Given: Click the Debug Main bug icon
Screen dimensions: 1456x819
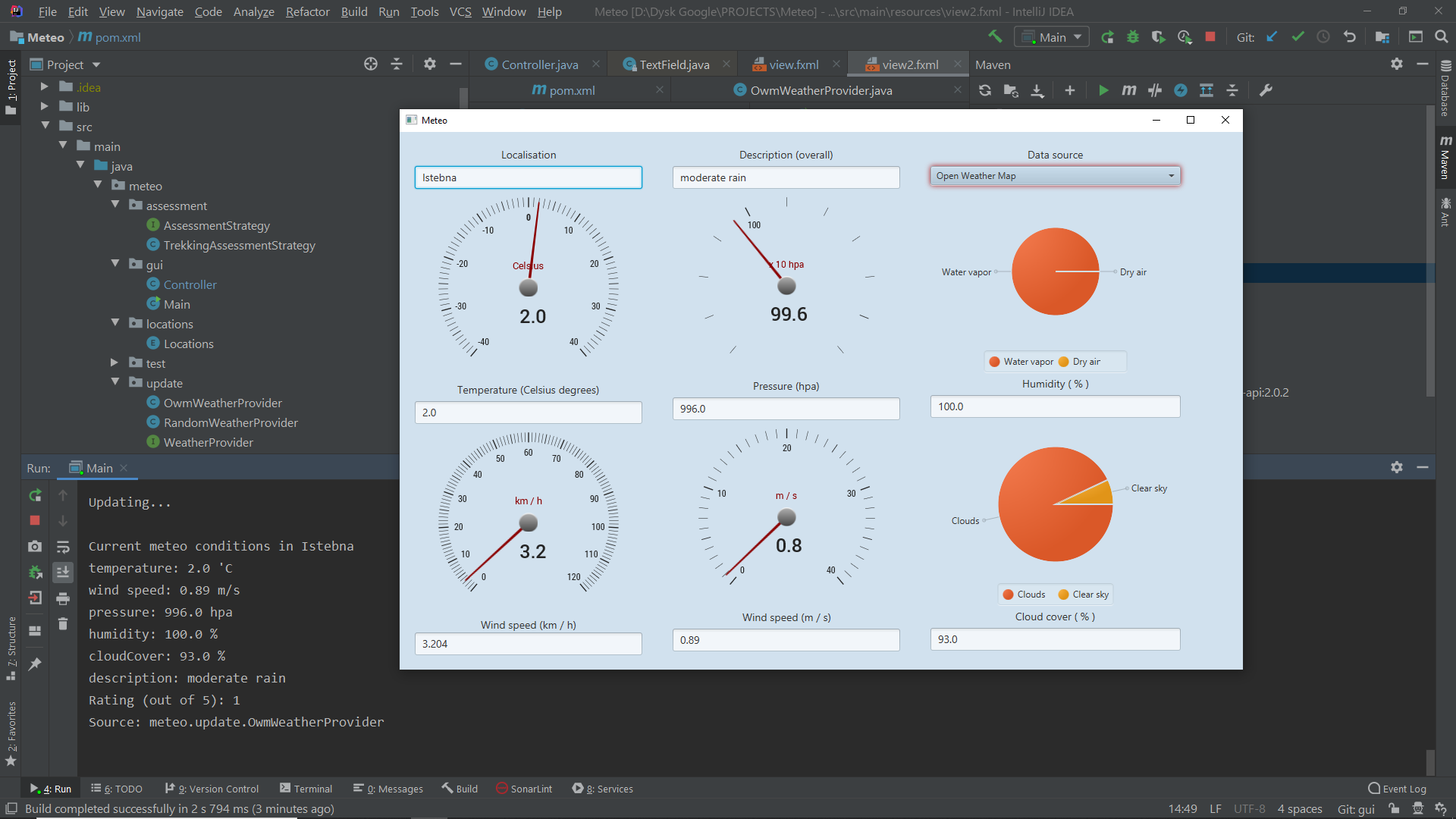Looking at the screenshot, I should click(x=1133, y=36).
